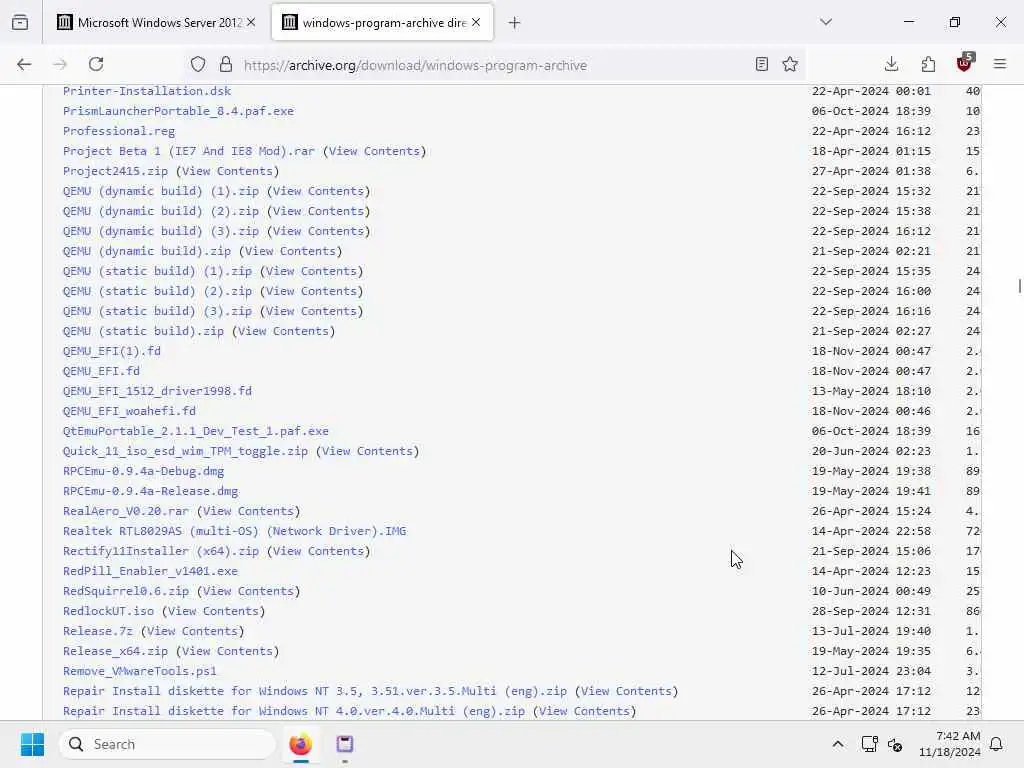The image size is (1024, 768).
Task: Open notifications bell icon
Action: pyautogui.click(x=996, y=744)
